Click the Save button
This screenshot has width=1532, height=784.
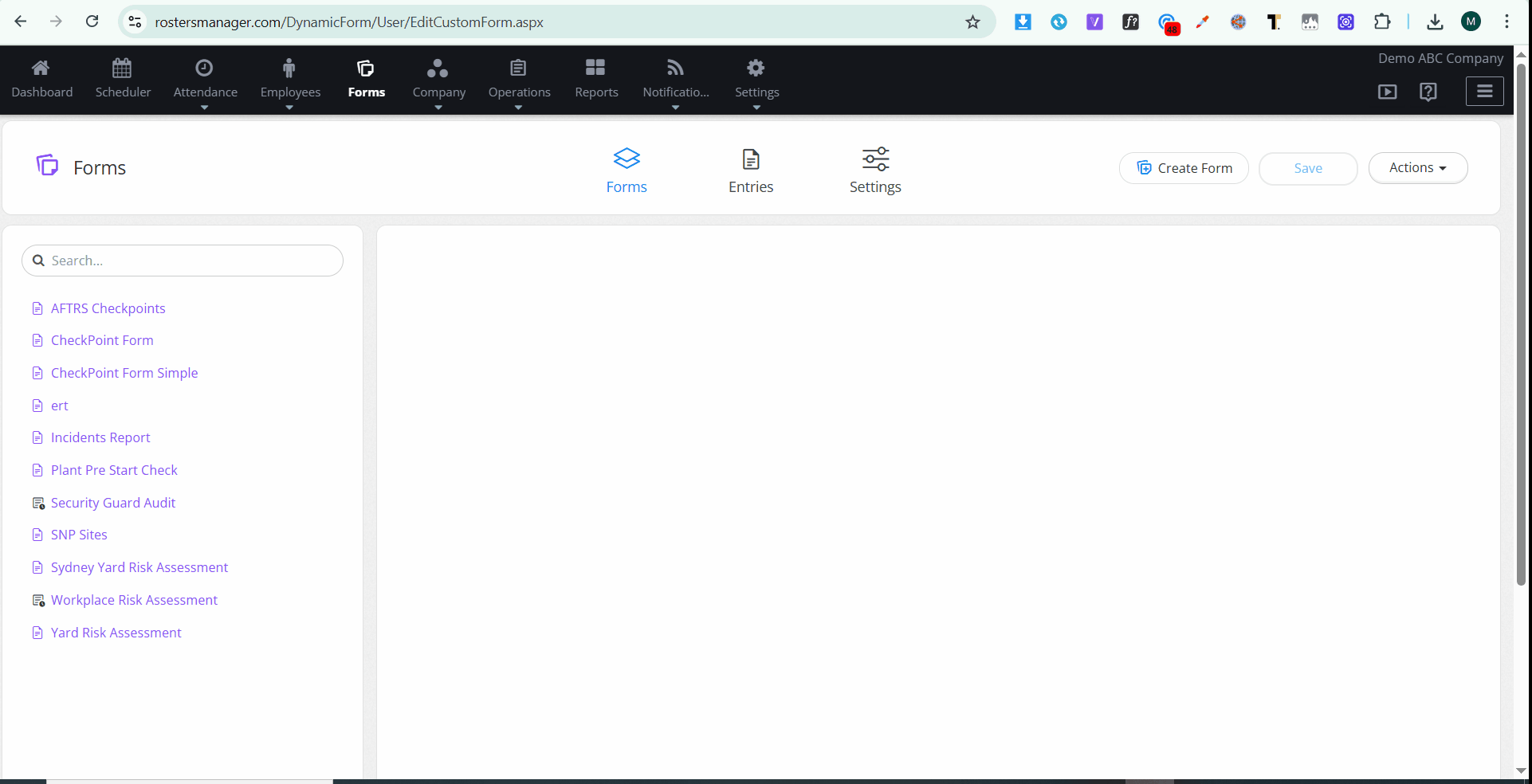click(x=1308, y=168)
